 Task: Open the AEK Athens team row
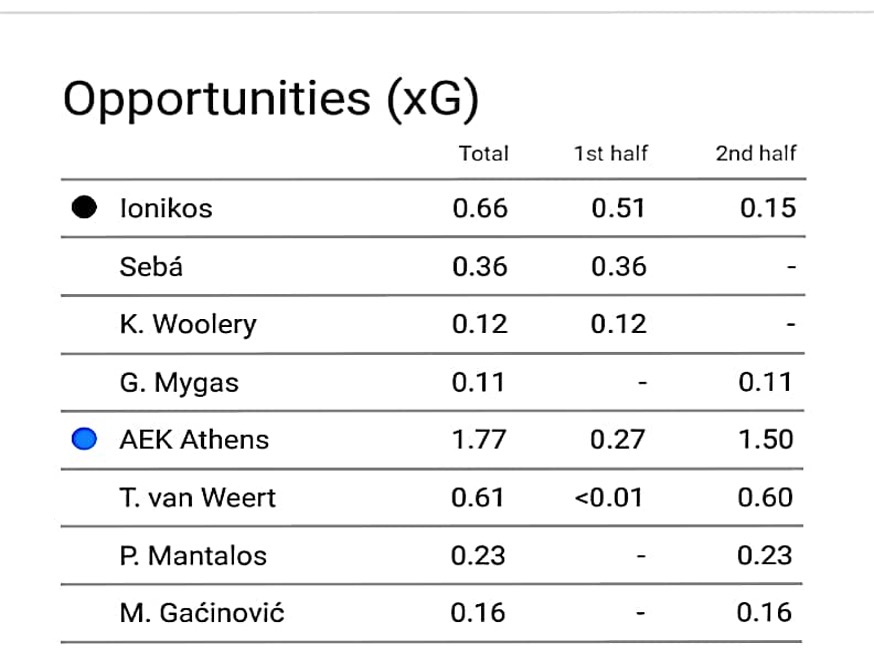[194, 439]
